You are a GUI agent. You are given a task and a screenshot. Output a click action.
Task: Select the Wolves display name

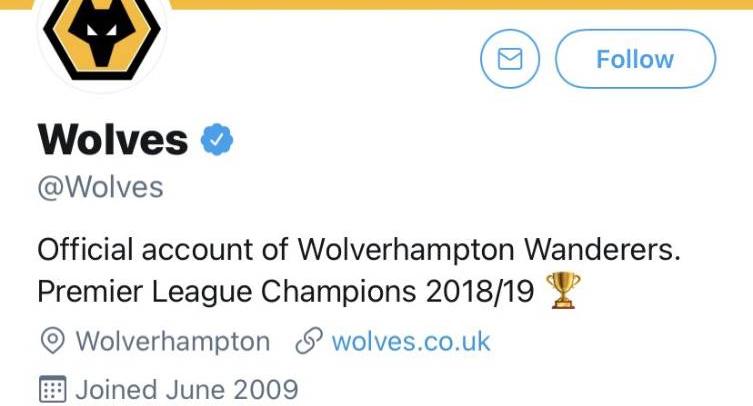112,140
